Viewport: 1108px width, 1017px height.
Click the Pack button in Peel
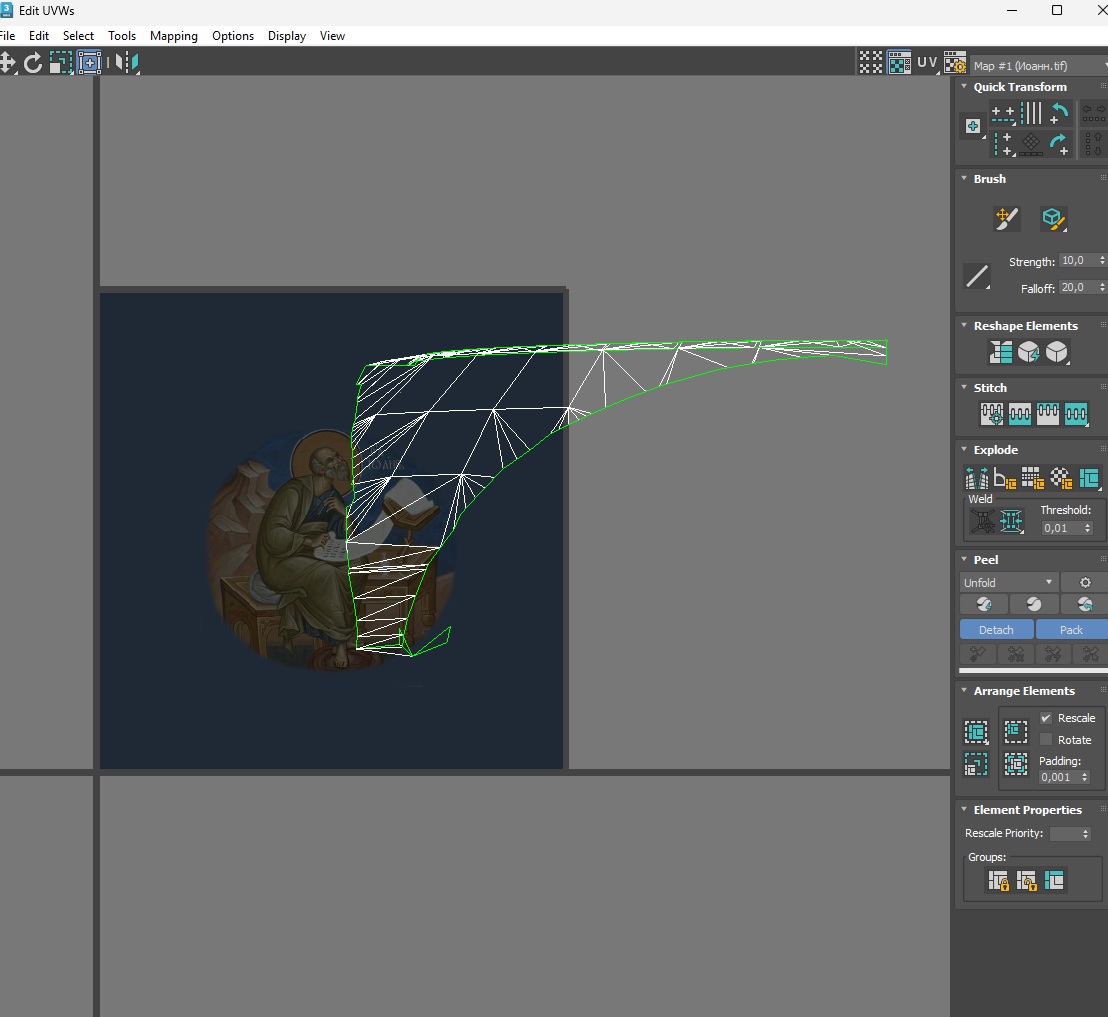[x=1071, y=630]
